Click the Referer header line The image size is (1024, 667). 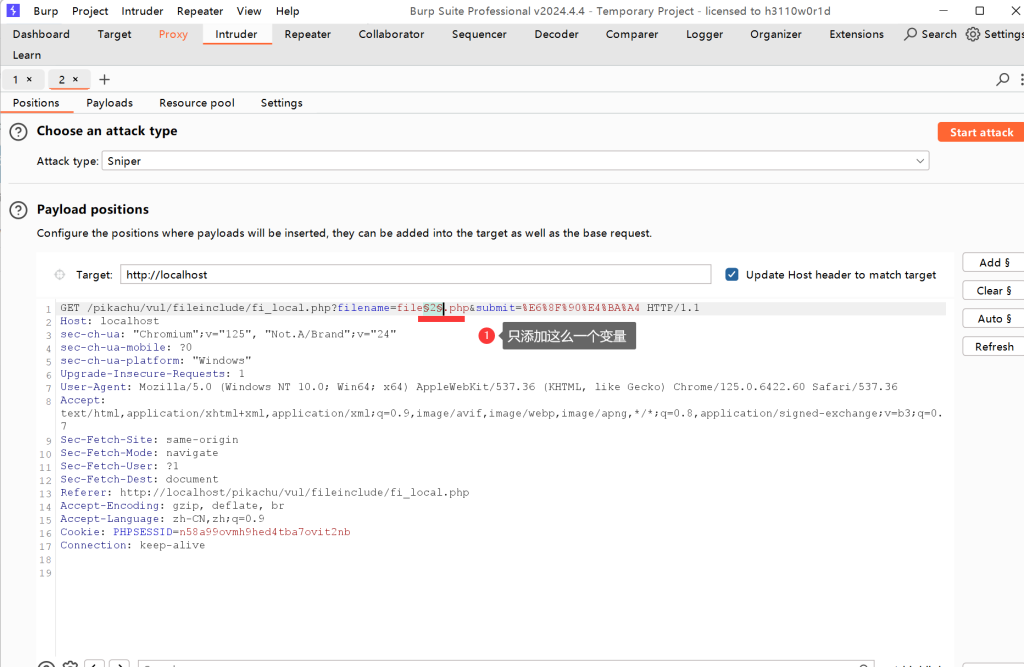tap(264, 492)
